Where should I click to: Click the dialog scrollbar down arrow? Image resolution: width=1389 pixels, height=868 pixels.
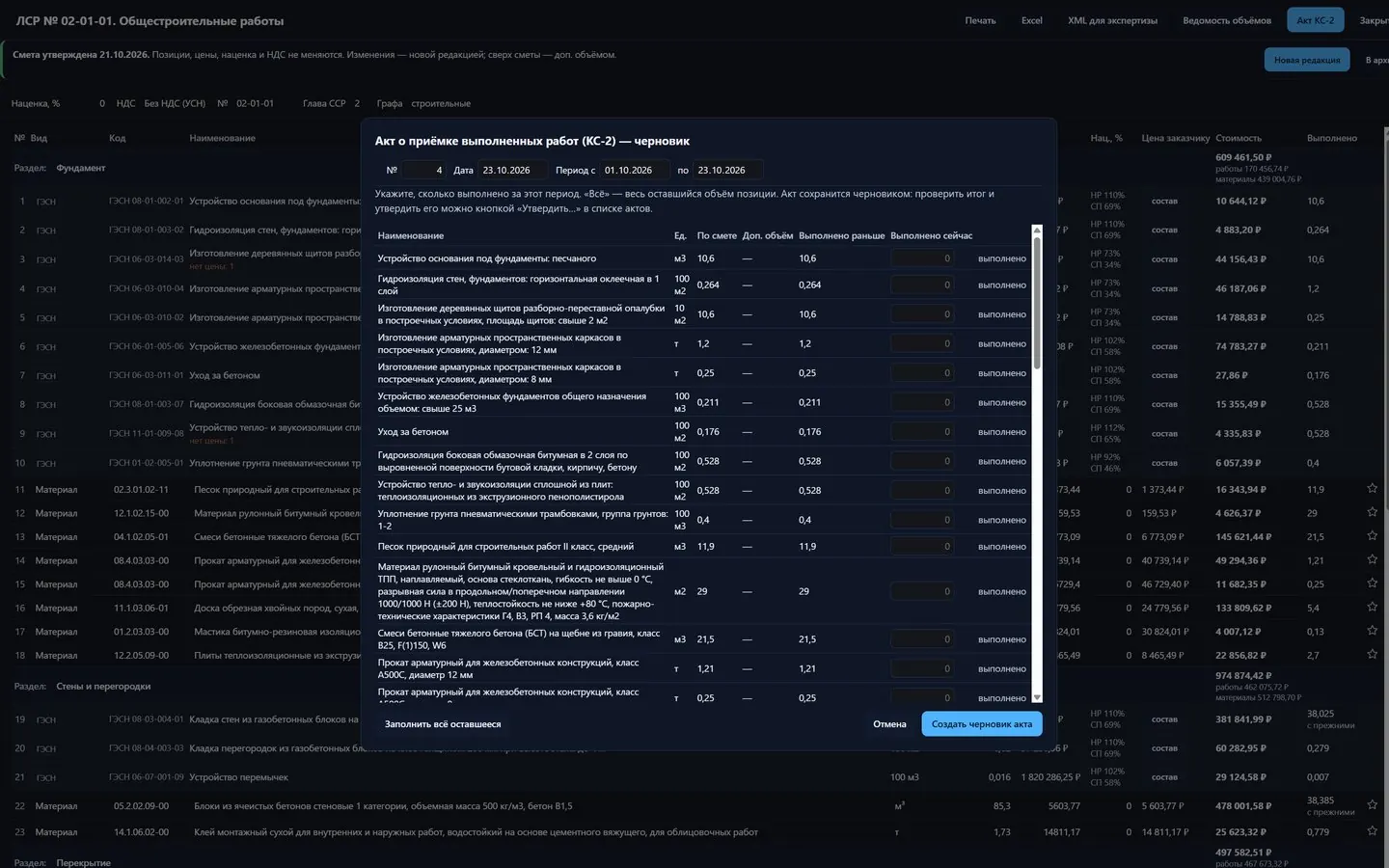coord(1037,697)
